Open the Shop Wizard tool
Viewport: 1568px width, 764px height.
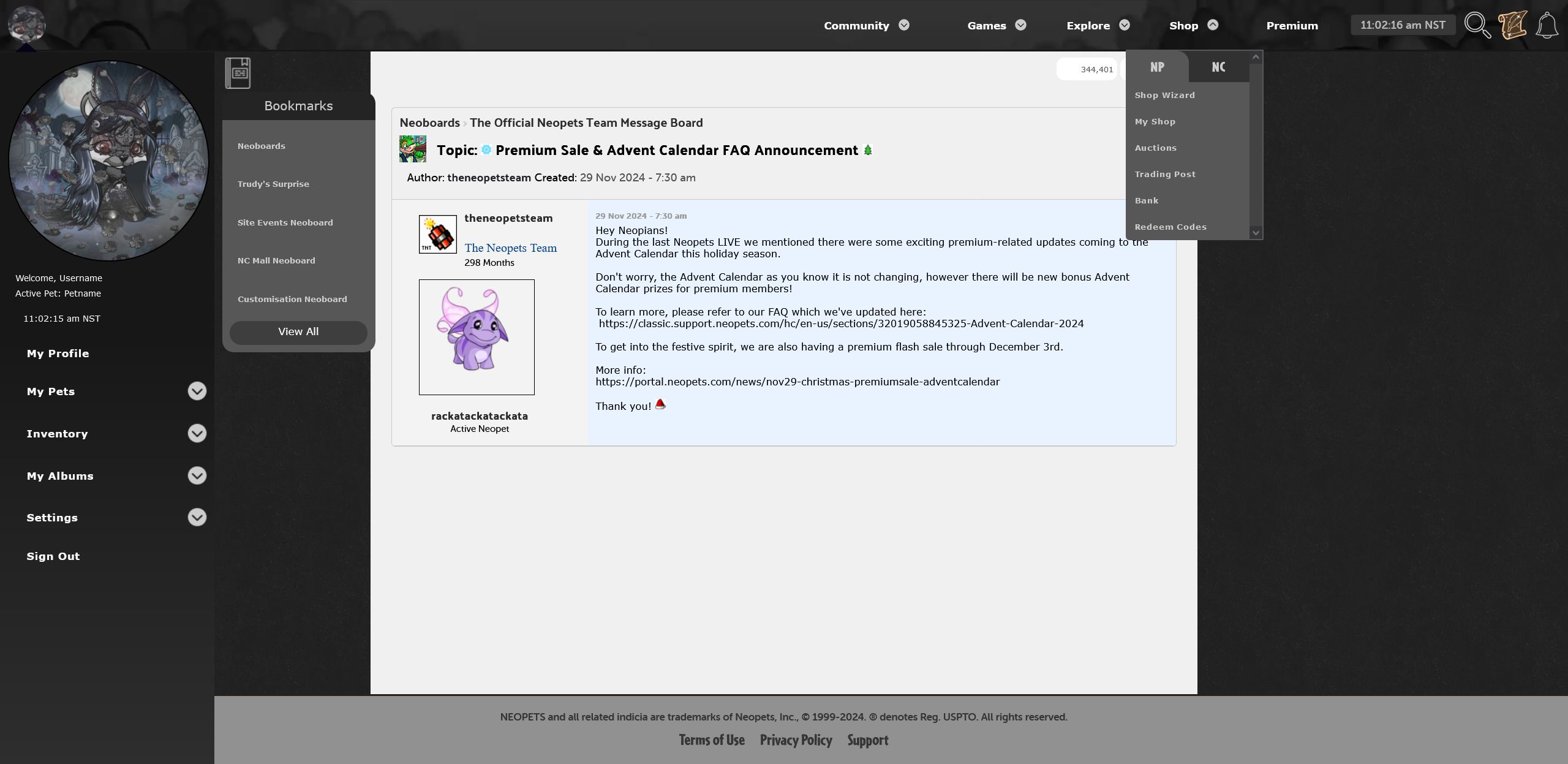pos(1165,94)
